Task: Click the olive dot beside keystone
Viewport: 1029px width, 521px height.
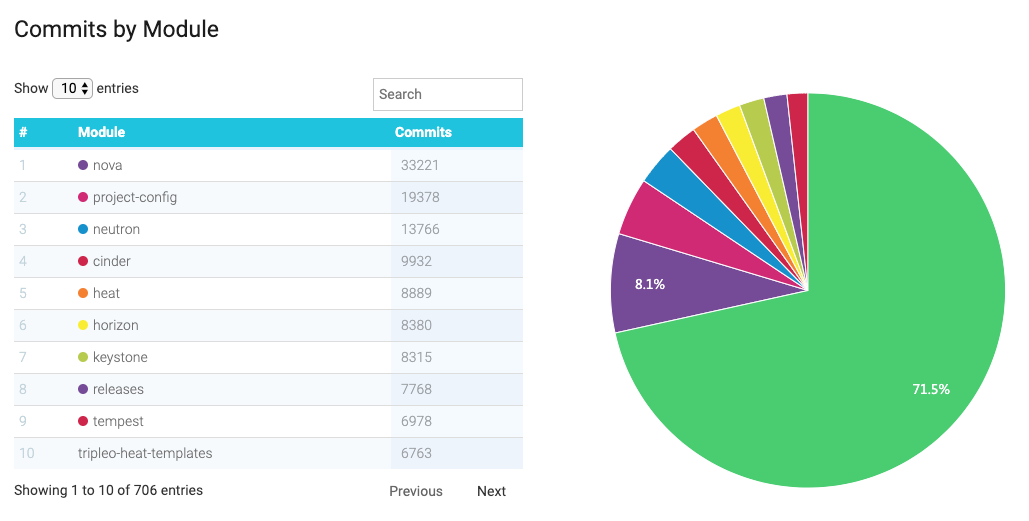Action: pyautogui.click(x=83, y=358)
